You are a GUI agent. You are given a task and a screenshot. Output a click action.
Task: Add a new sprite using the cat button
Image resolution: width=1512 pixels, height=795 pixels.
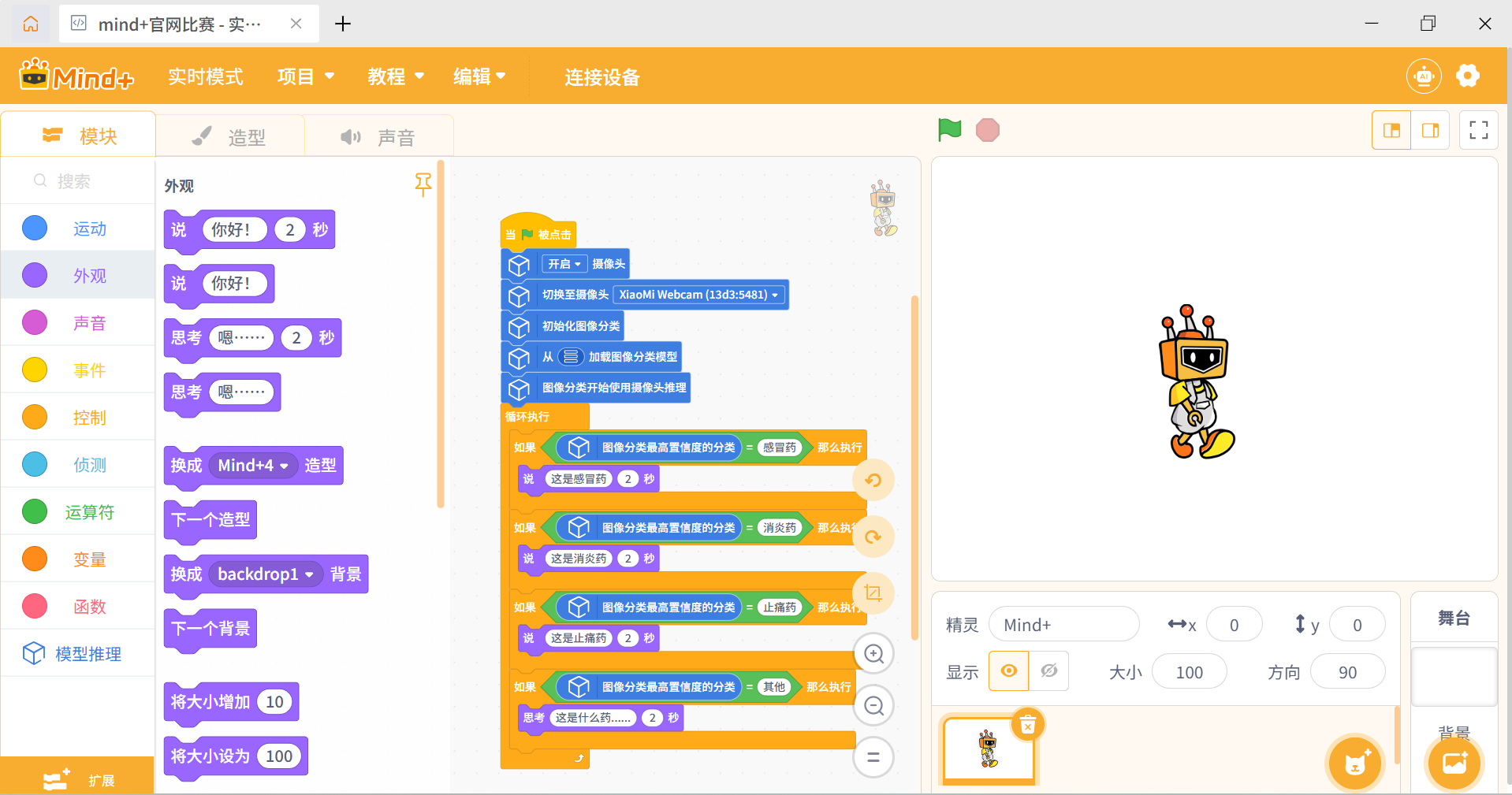tap(1354, 763)
